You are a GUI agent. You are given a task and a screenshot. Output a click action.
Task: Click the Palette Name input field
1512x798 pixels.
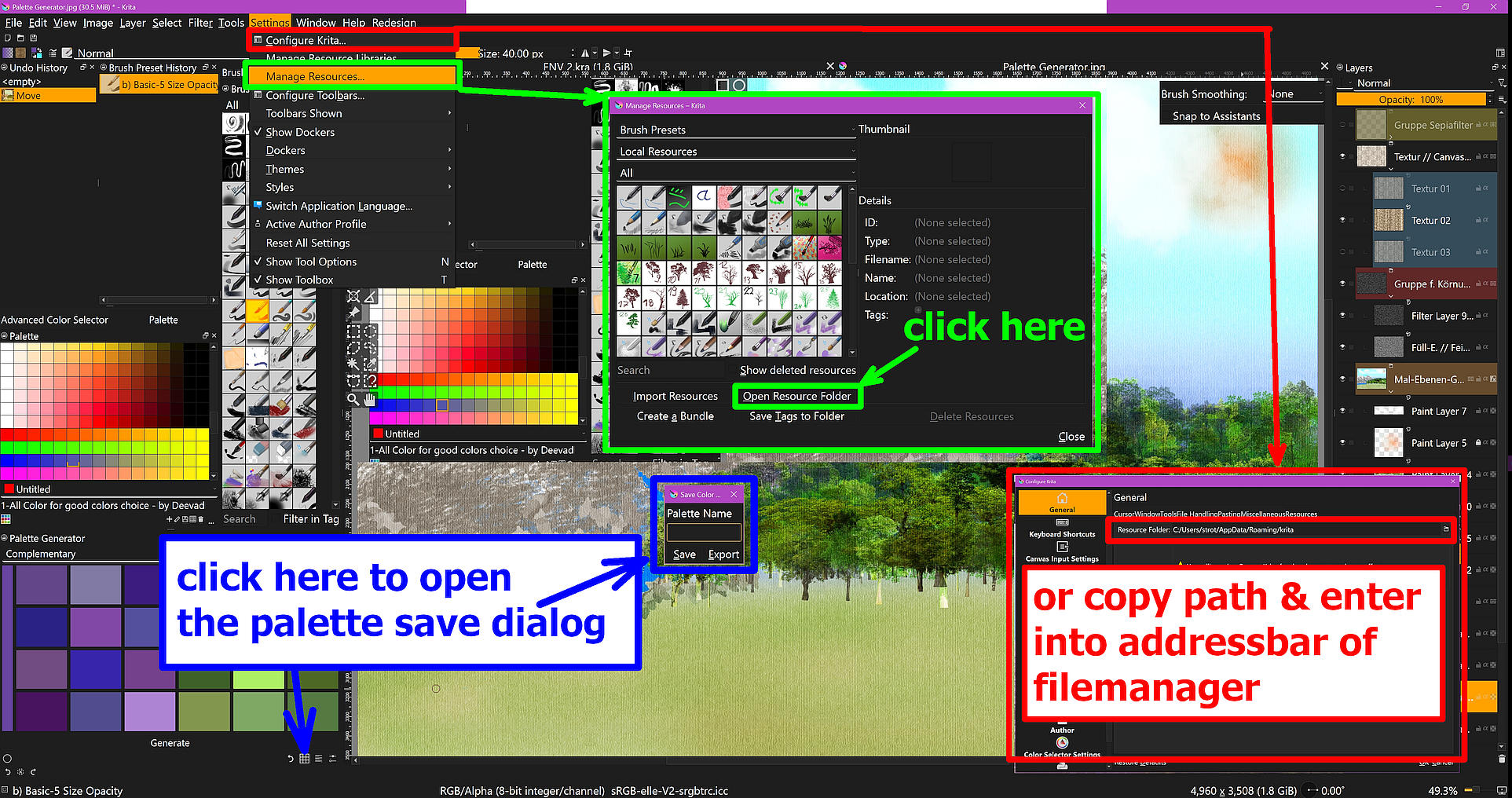pos(703,533)
